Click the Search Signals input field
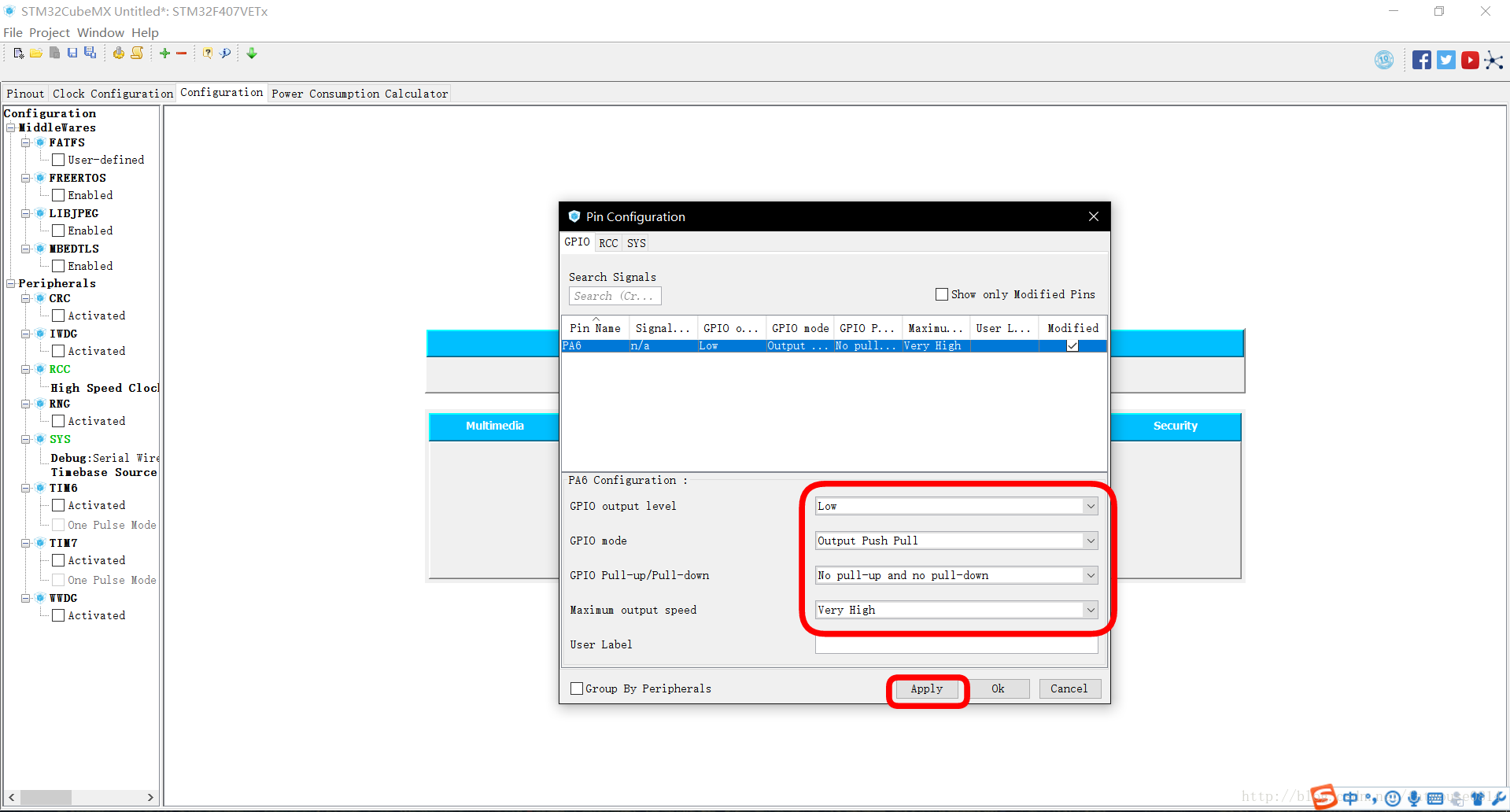Image resolution: width=1510 pixels, height=812 pixels. click(615, 296)
